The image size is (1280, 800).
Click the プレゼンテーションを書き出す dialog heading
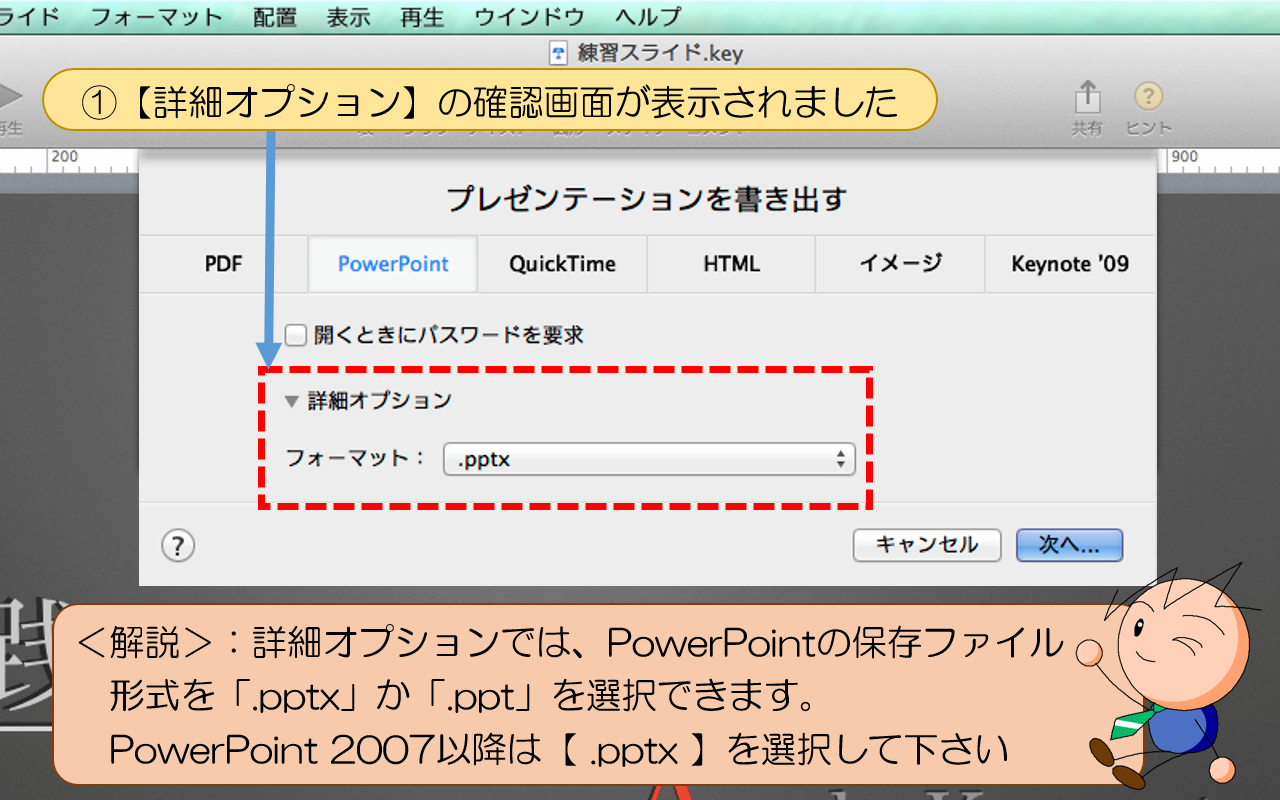pos(647,199)
